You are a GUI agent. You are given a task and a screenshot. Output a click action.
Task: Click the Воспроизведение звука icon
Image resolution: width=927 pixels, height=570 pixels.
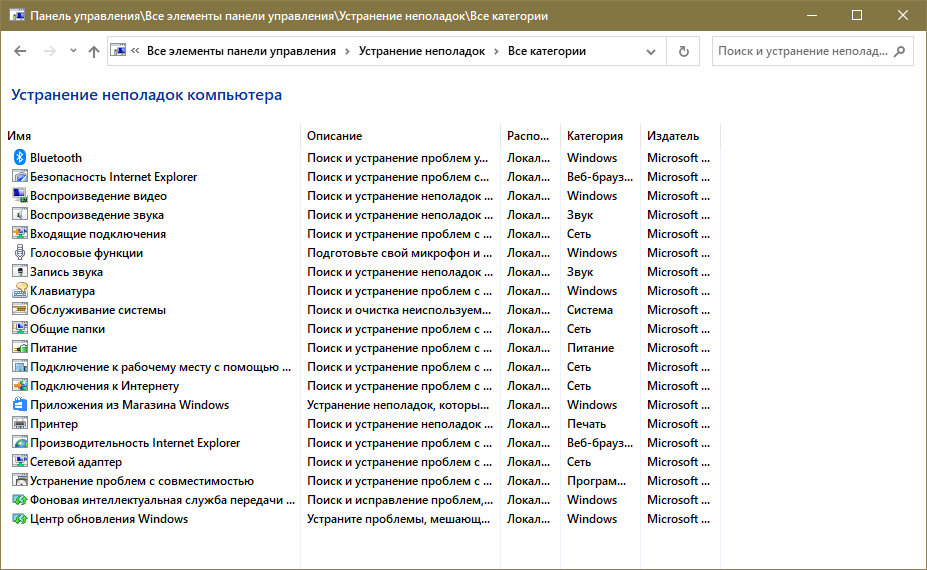click(19, 215)
